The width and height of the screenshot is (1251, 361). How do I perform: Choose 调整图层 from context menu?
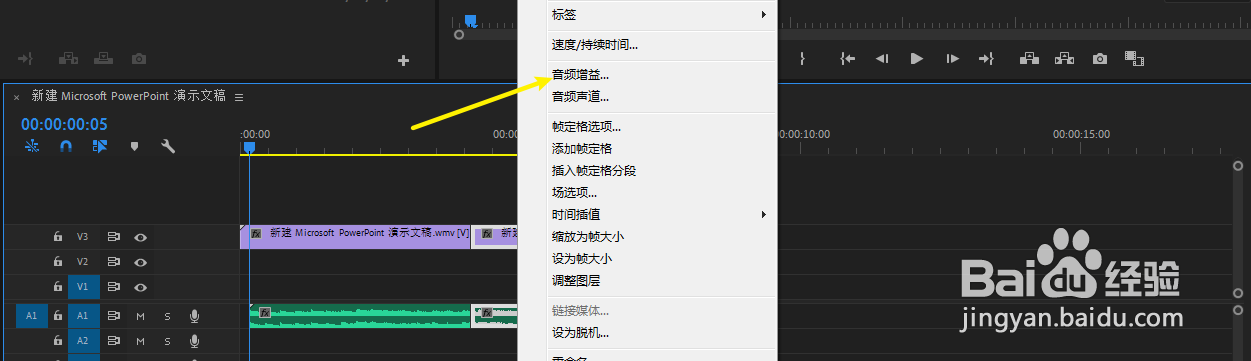[x=647, y=280]
